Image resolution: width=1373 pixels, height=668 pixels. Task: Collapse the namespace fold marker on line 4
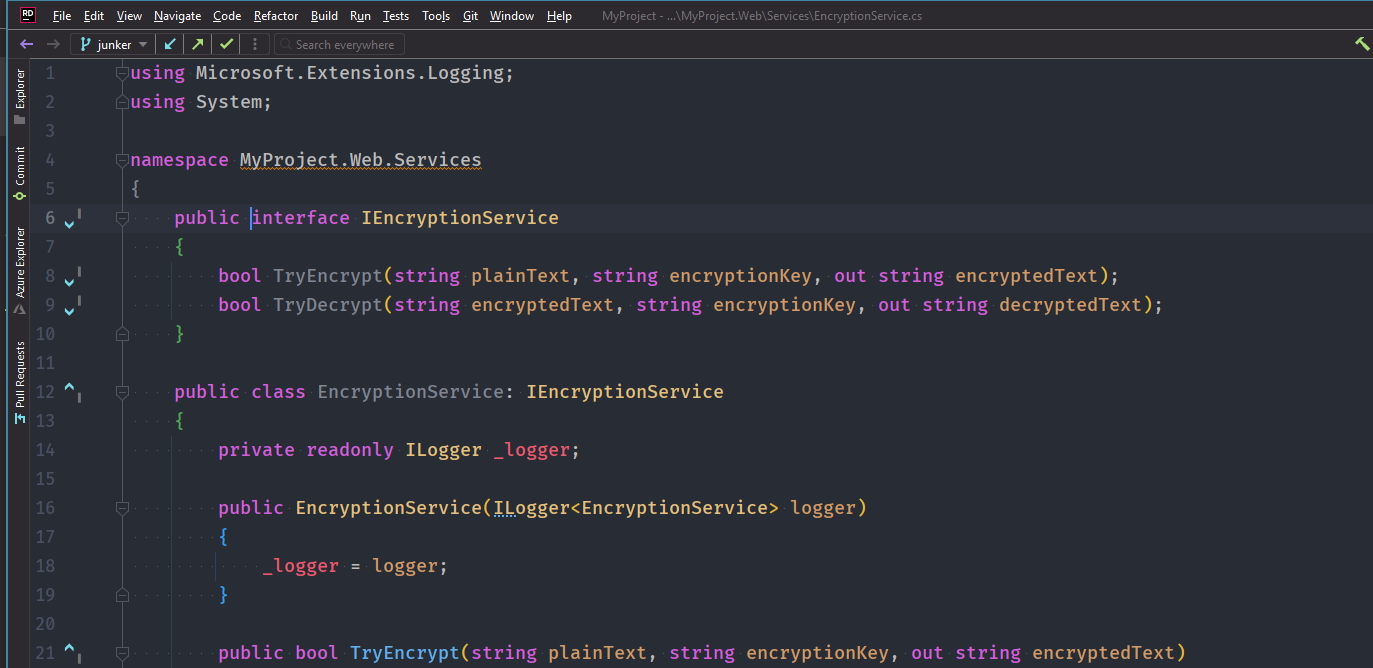coord(122,160)
